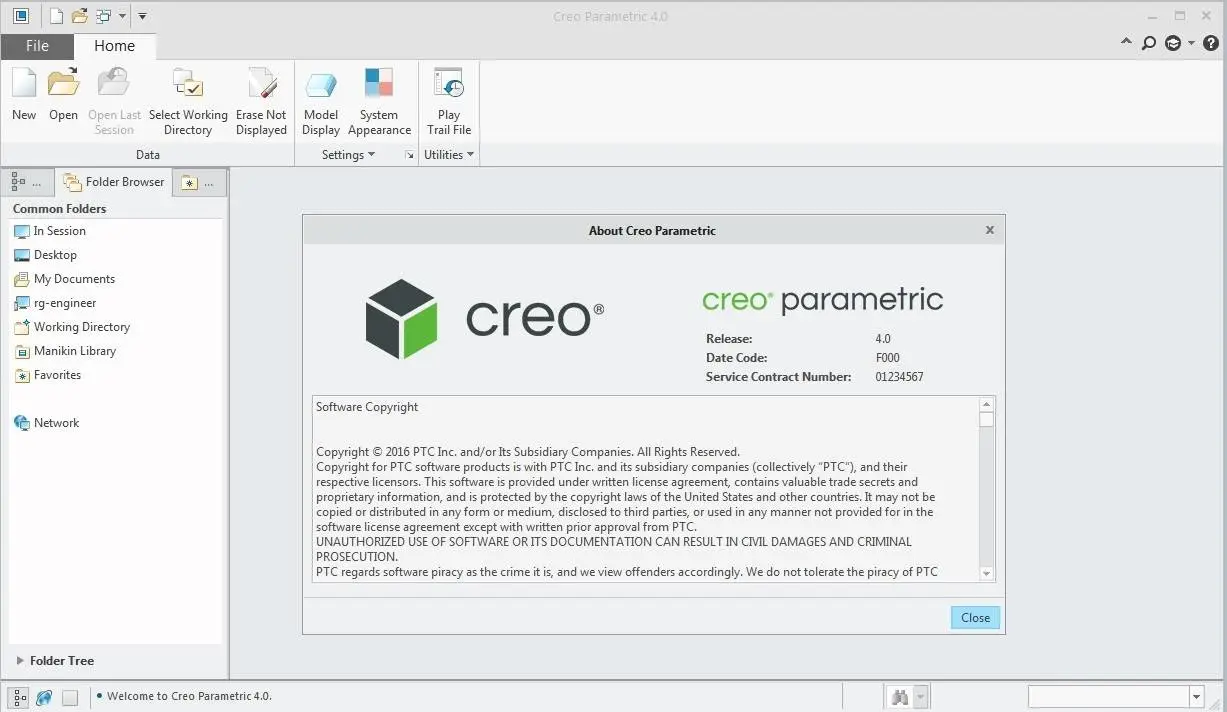Image resolution: width=1227 pixels, height=712 pixels.
Task: Switch to the Model Tree navigator tab
Action: pyautogui.click(x=27, y=182)
